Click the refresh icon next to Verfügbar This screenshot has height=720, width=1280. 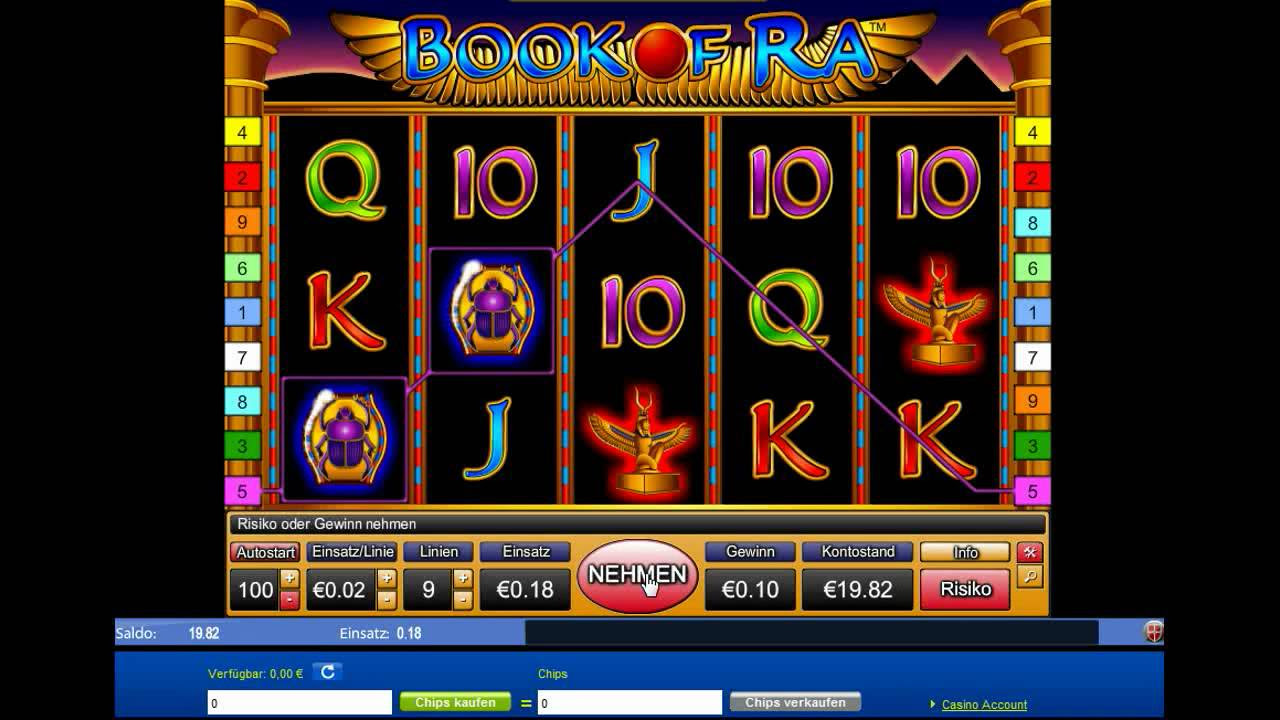[x=327, y=672]
